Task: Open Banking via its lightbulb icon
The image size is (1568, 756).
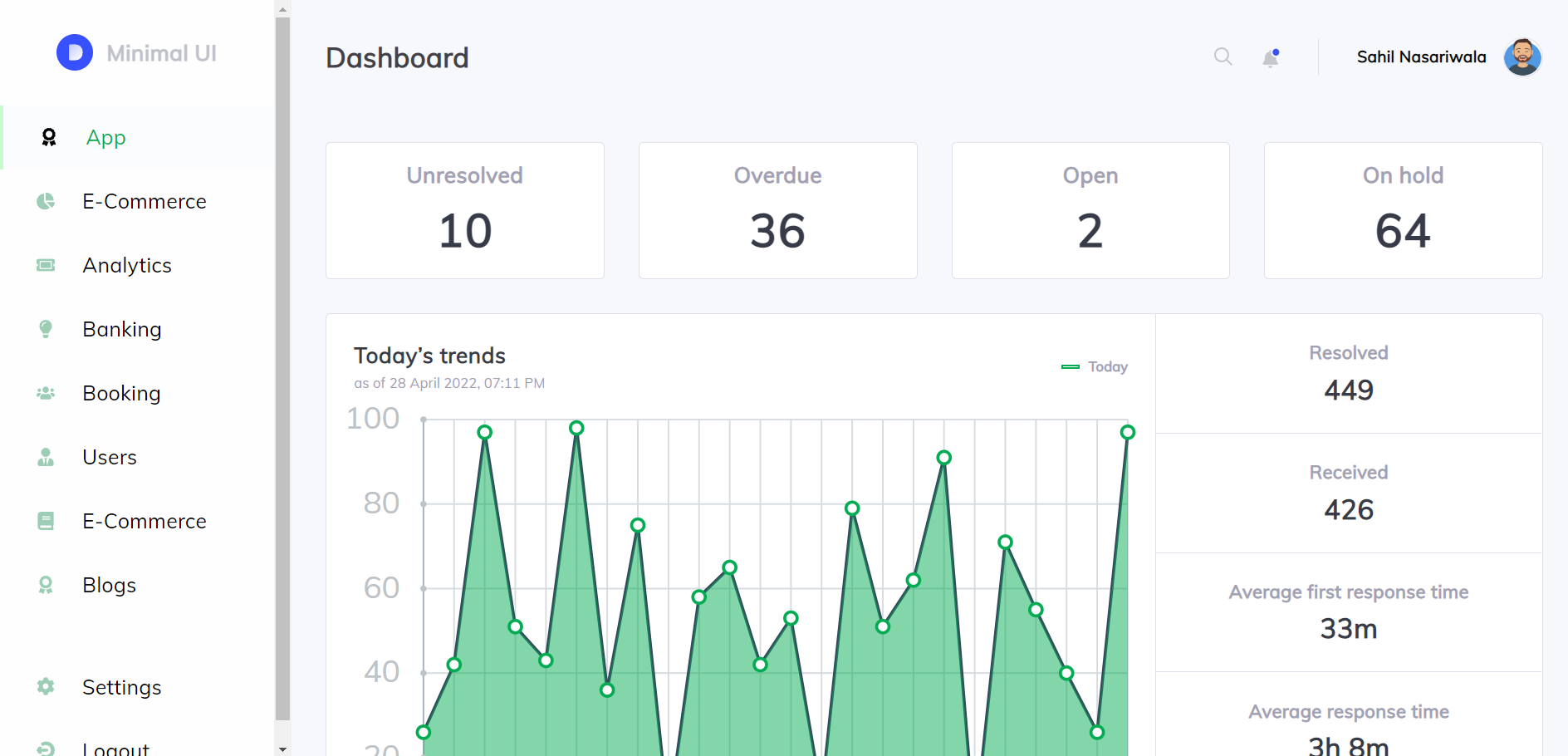Action: (46, 329)
